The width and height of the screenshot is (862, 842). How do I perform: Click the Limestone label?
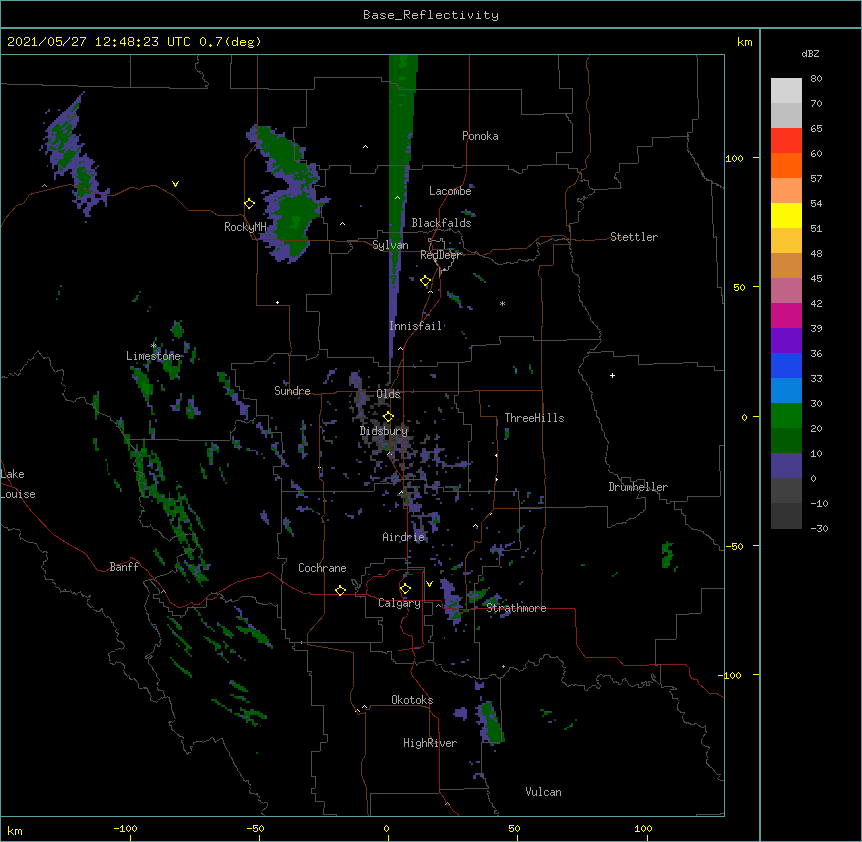pos(153,356)
